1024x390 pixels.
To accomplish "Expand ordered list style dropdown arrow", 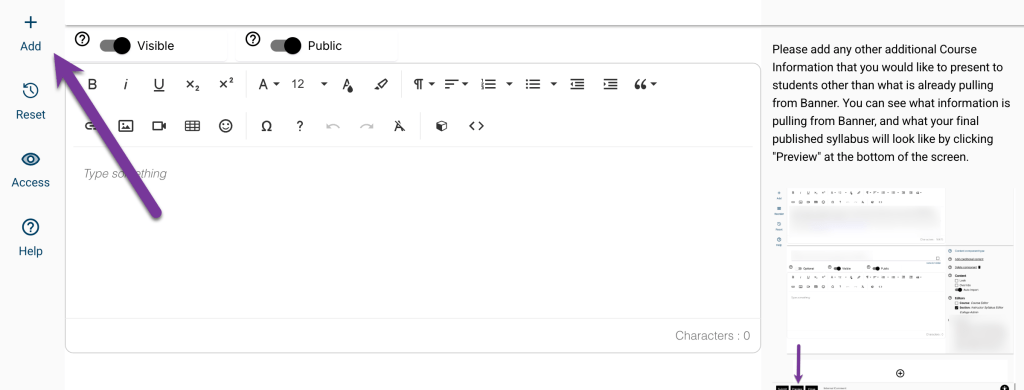I will coord(509,84).
